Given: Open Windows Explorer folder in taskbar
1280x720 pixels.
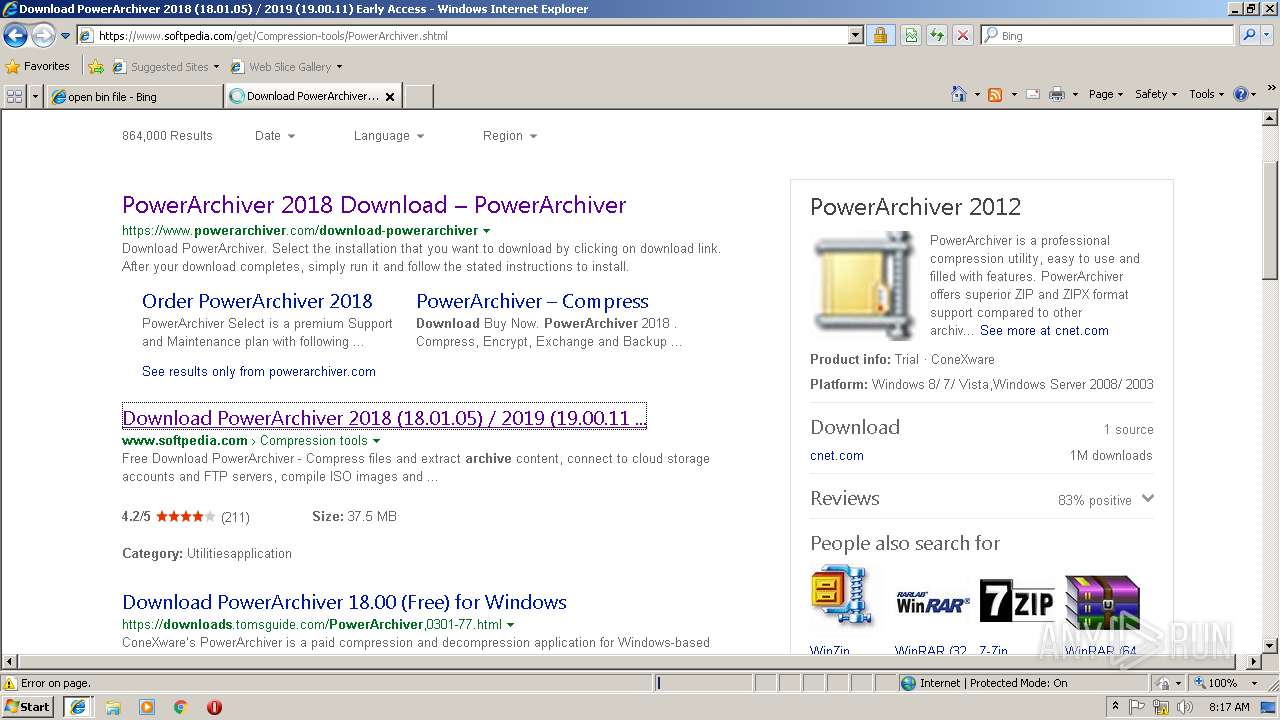Looking at the screenshot, I should (113, 707).
